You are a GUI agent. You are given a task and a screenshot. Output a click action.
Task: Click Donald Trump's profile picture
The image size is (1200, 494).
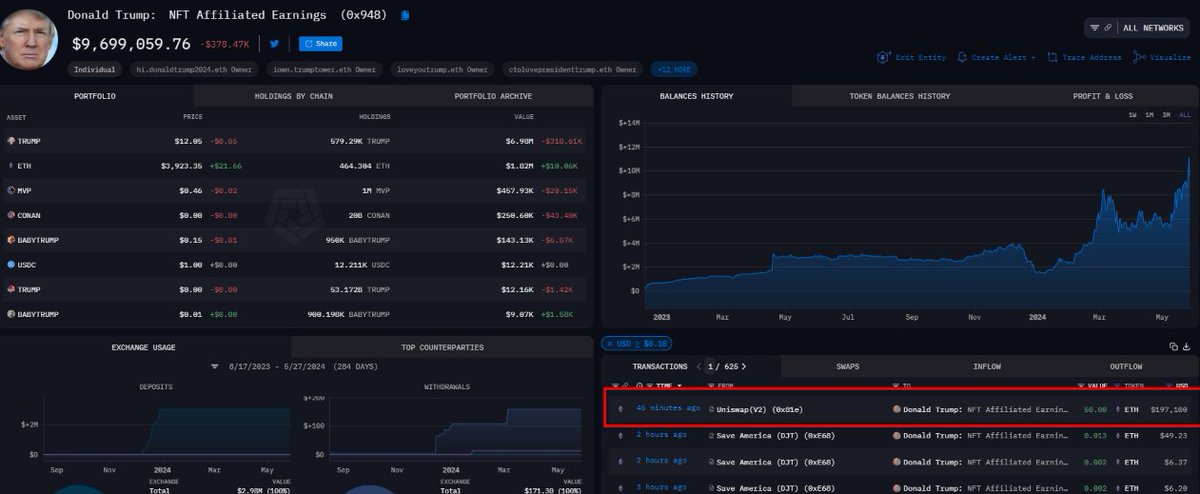(x=29, y=38)
